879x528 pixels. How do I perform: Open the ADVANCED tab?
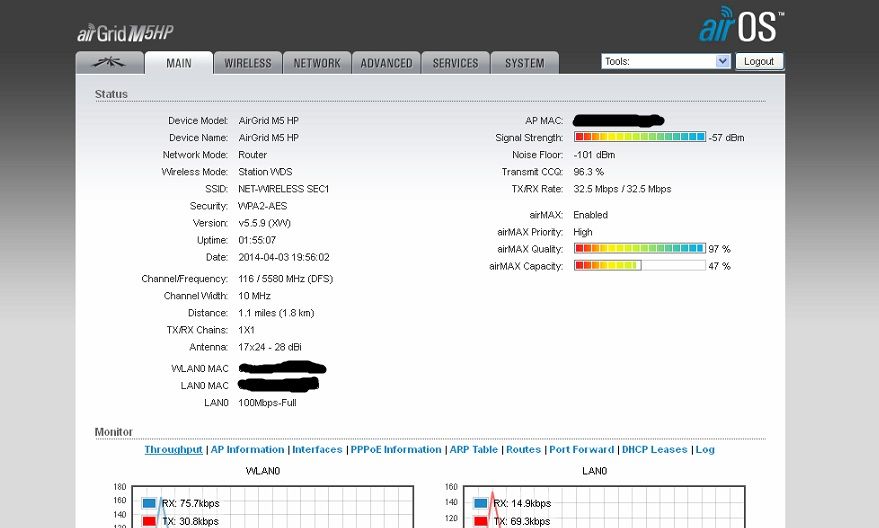coord(386,63)
